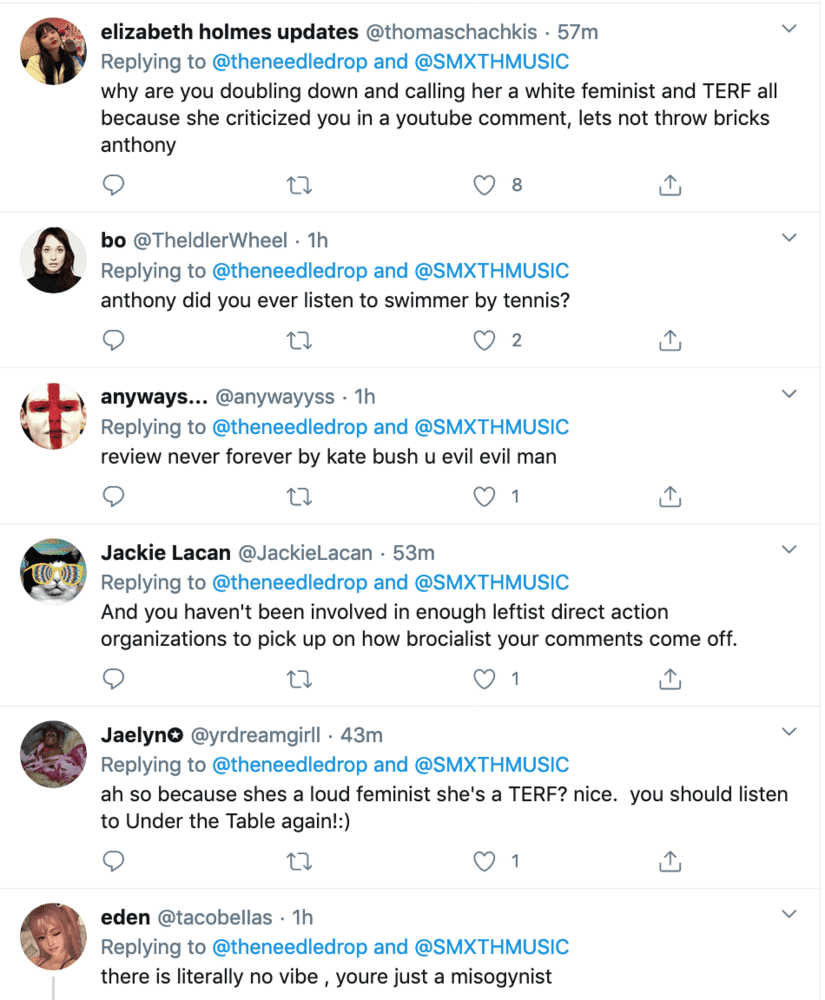Open the chevron menu on bo's tweet
Image resolution: width=825 pixels, height=1000 pixels.
[789, 238]
